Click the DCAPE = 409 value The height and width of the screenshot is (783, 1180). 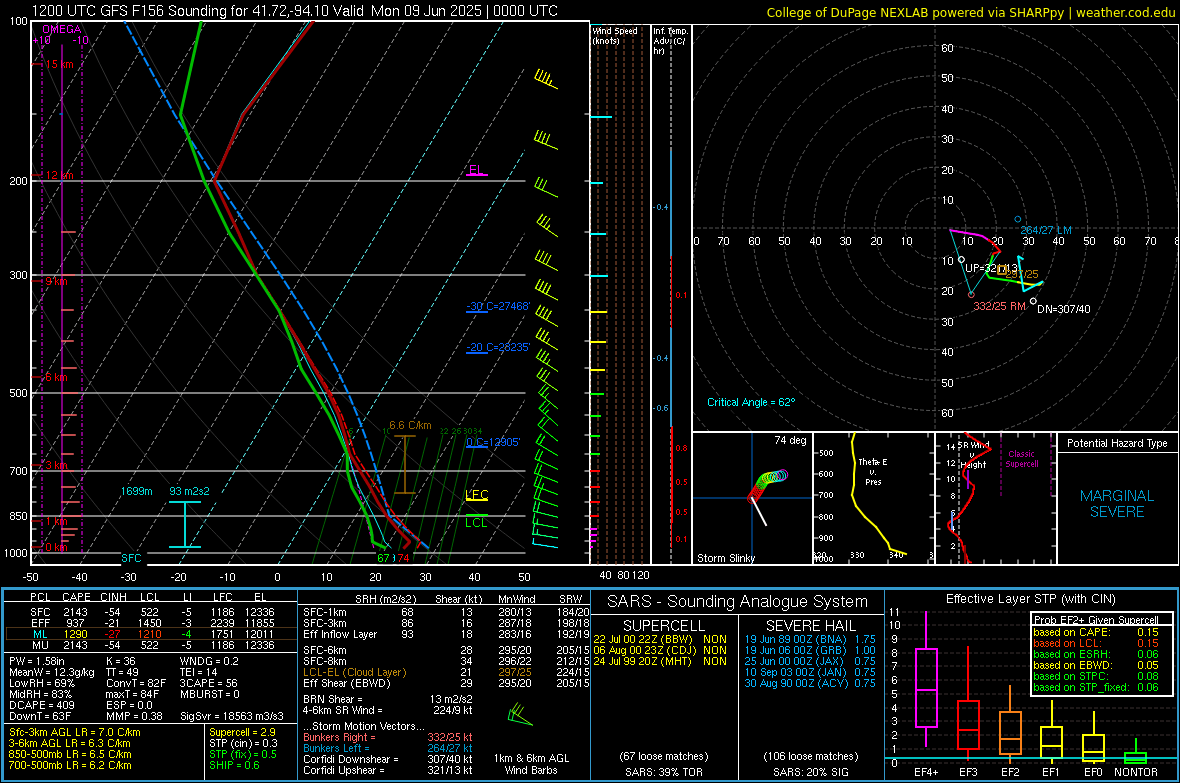[x=41, y=705]
